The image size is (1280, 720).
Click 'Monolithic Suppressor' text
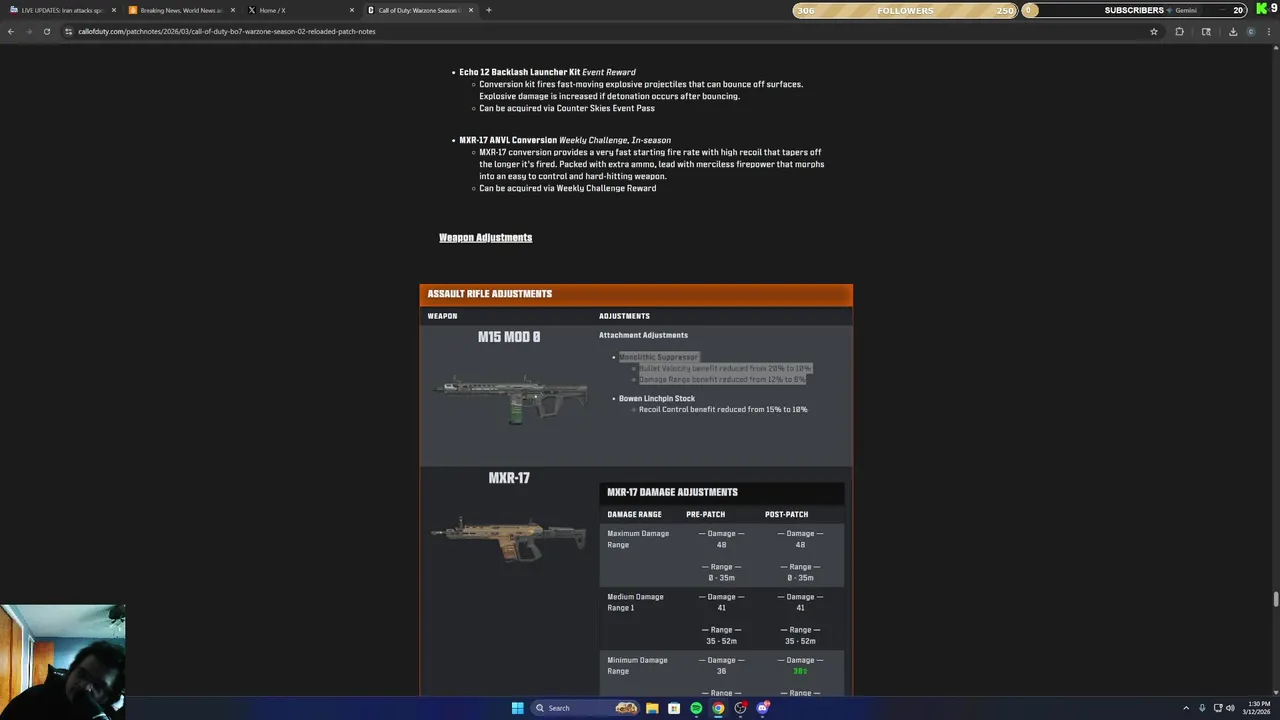pos(657,357)
